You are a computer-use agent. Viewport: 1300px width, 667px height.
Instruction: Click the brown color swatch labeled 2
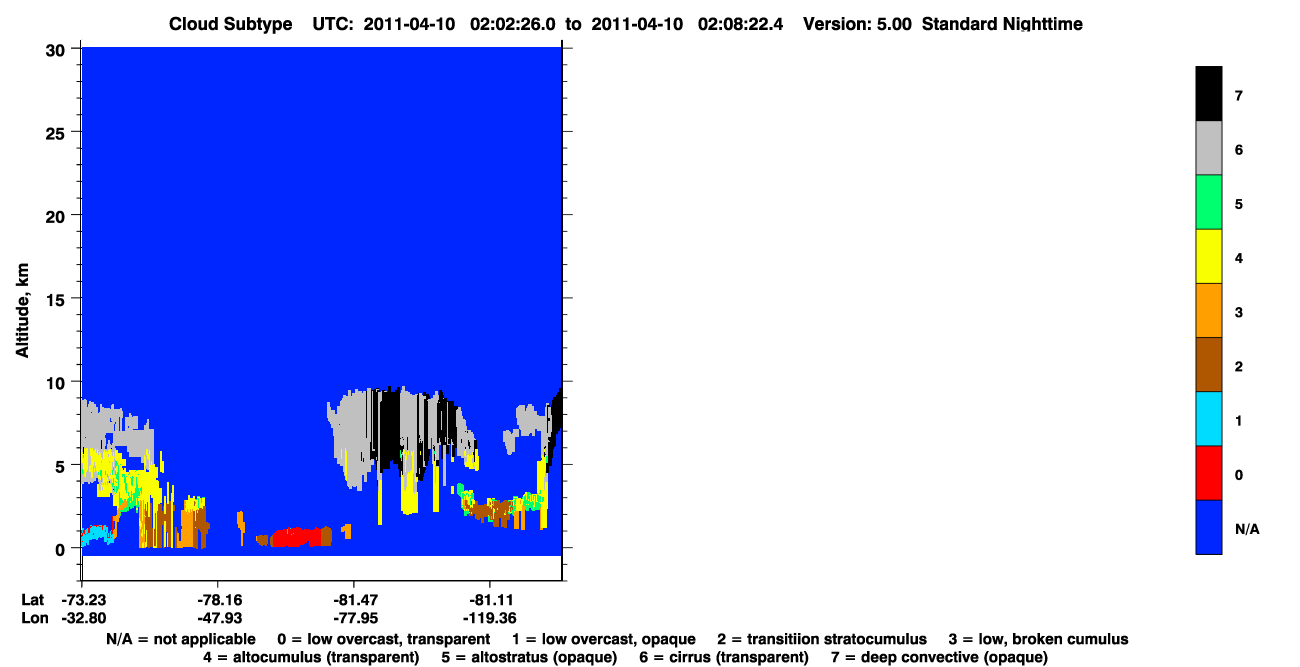[1208, 364]
